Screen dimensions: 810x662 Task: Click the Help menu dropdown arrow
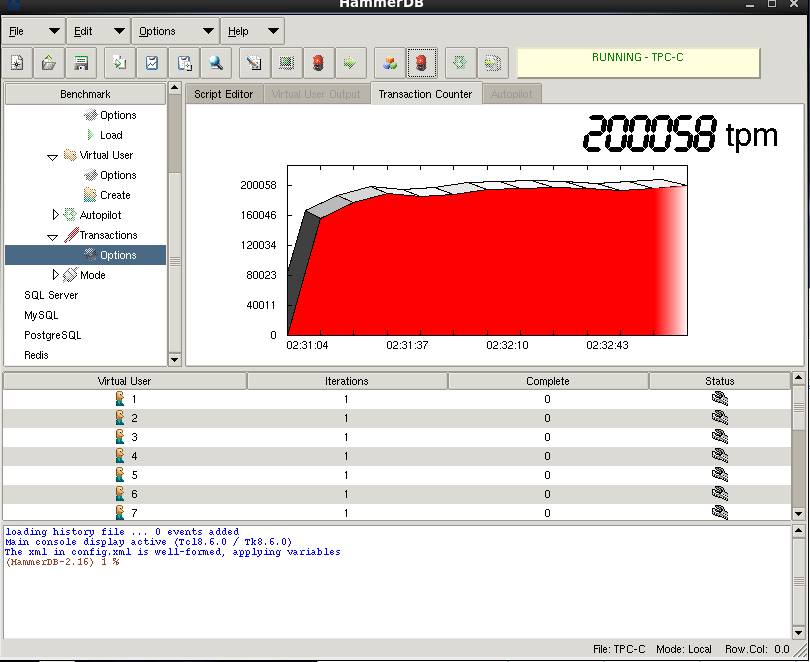click(x=273, y=31)
